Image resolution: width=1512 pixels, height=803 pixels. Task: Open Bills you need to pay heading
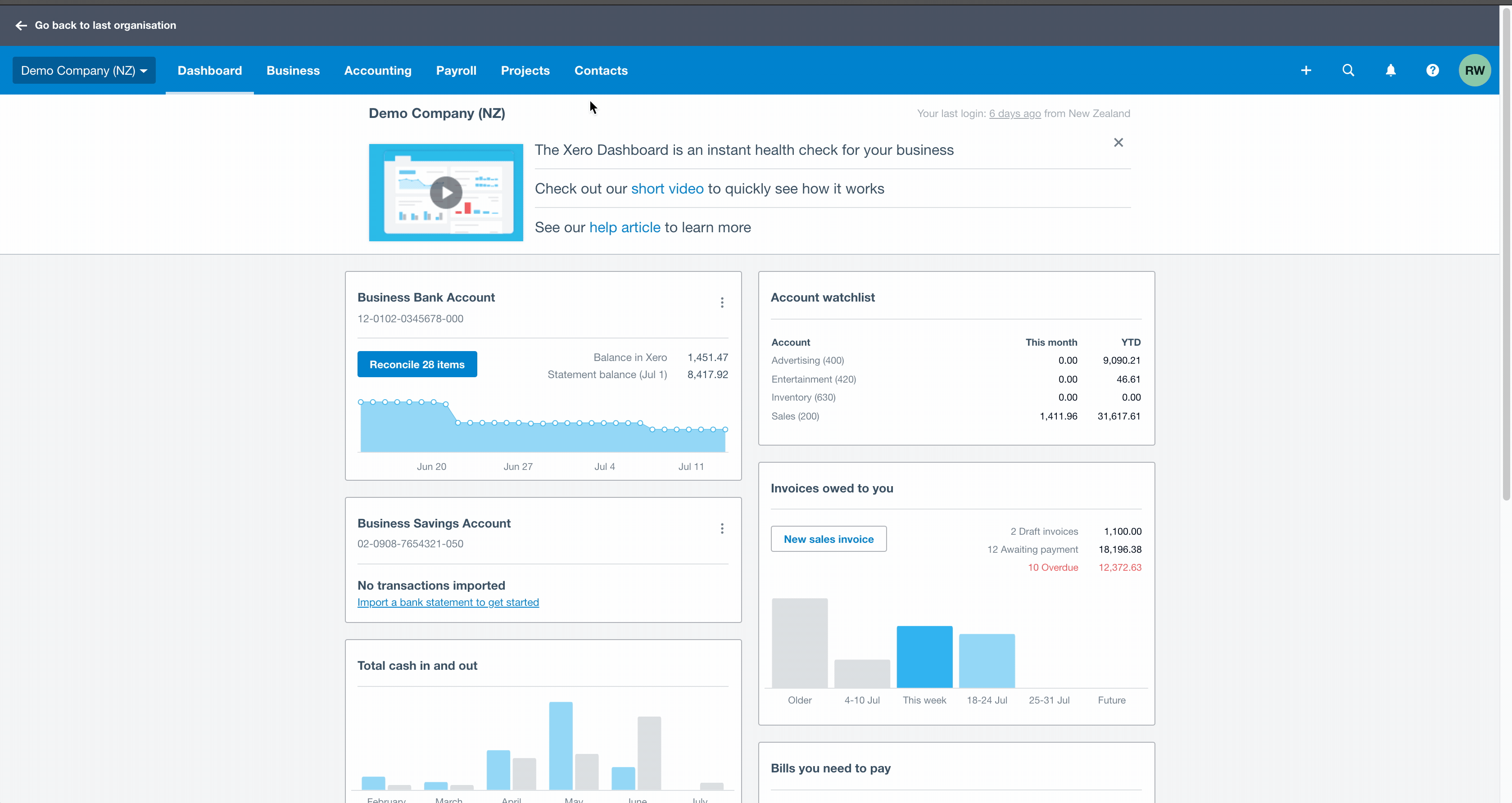[831, 768]
